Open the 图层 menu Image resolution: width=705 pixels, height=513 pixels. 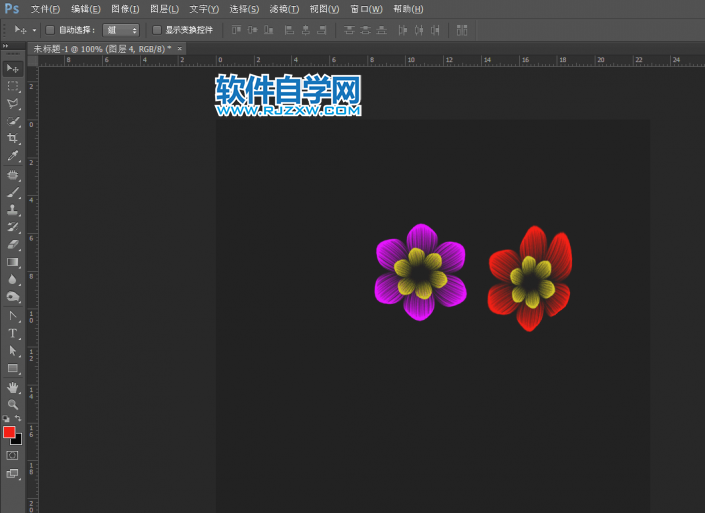point(164,9)
